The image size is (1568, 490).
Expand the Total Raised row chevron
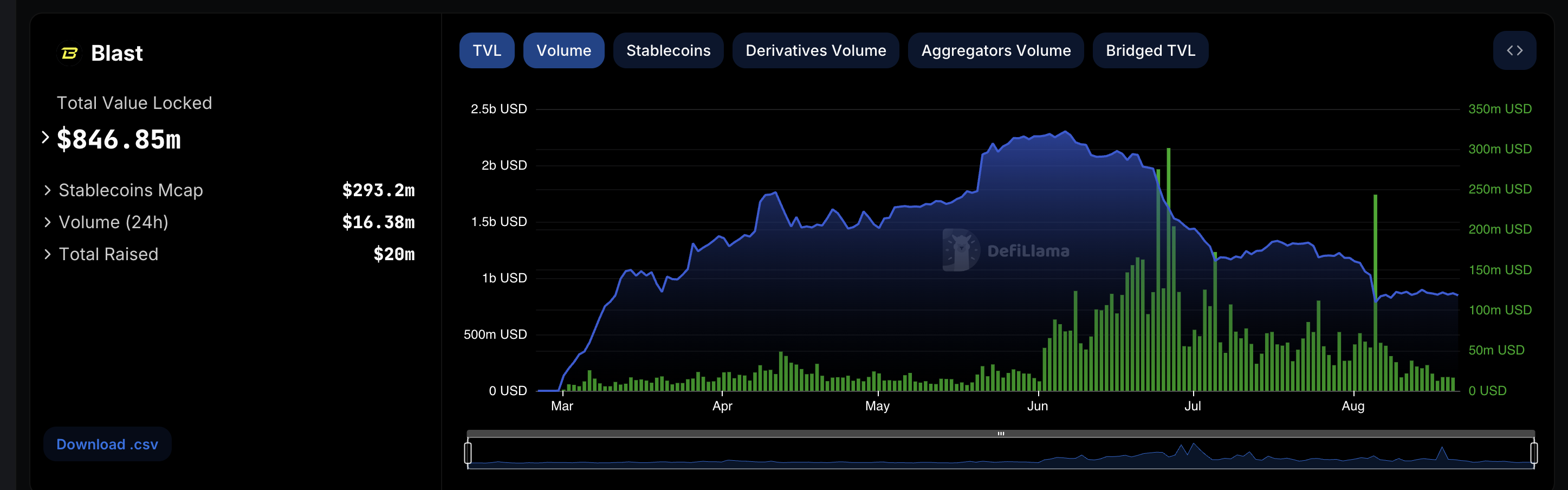(48, 254)
